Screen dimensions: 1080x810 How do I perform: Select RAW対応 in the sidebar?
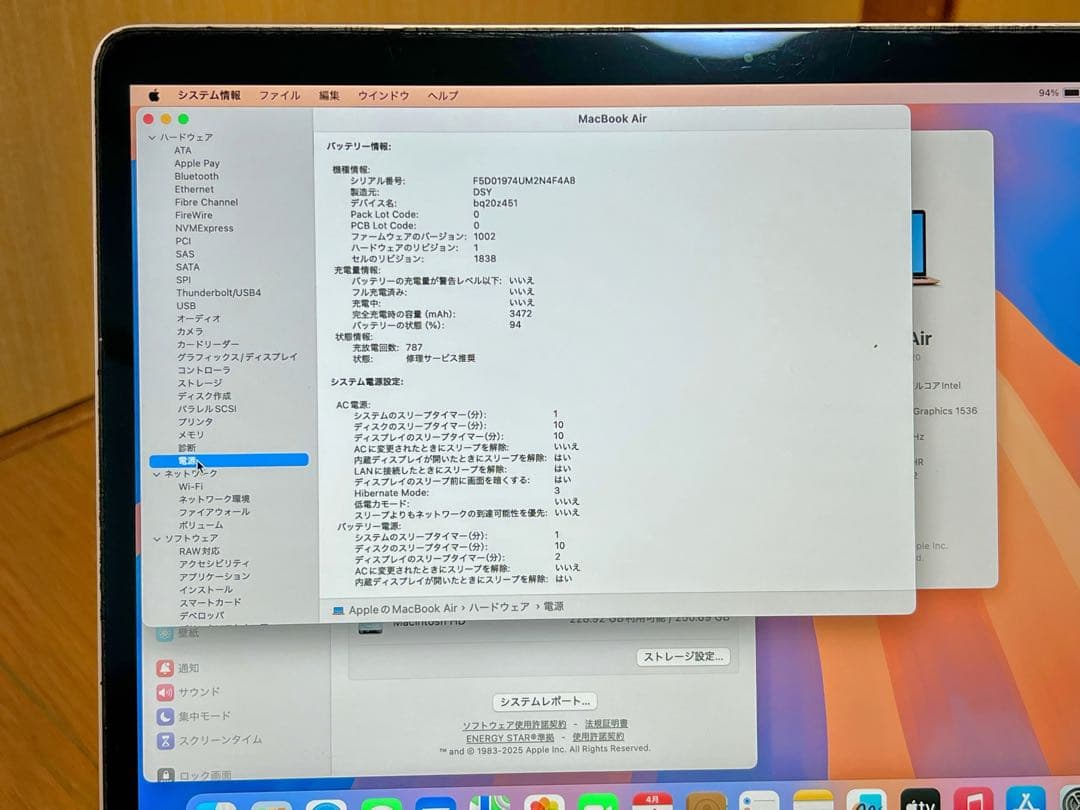[x=200, y=552]
